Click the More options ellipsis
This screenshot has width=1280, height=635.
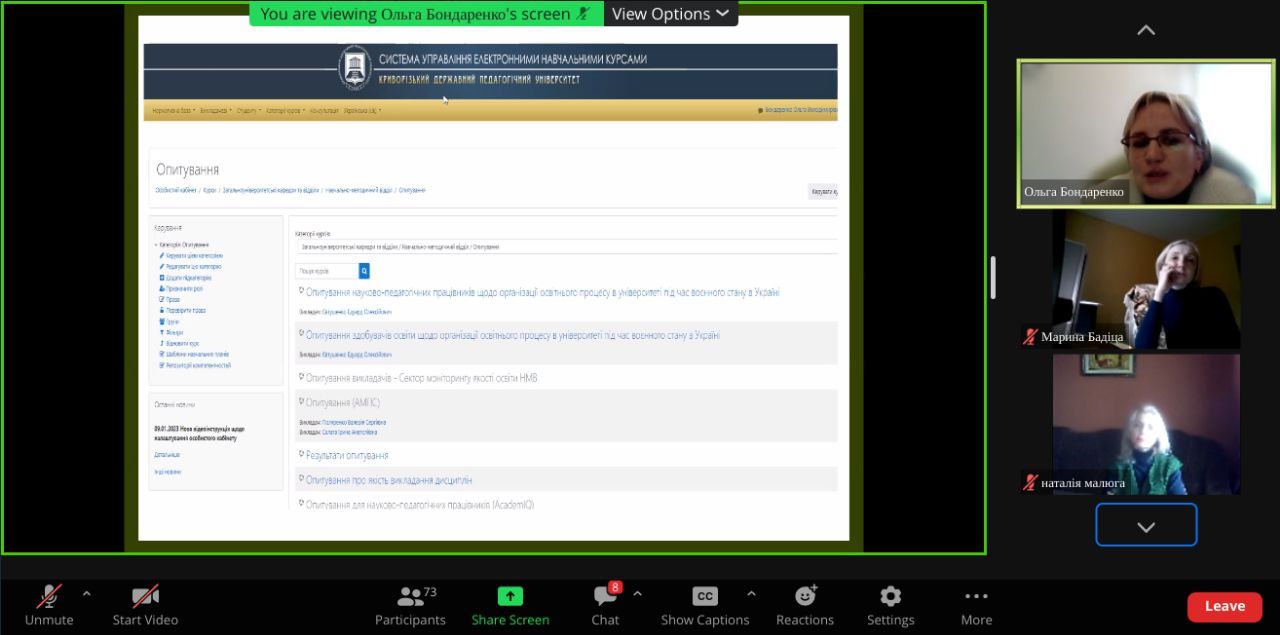point(976,597)
